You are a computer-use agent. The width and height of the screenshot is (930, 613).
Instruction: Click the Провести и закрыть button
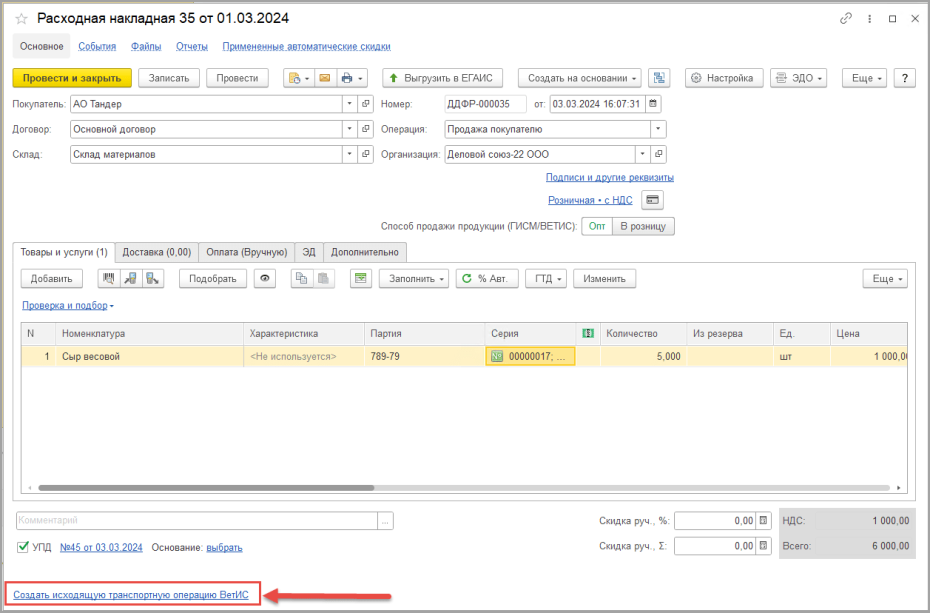tap(72, 78)
